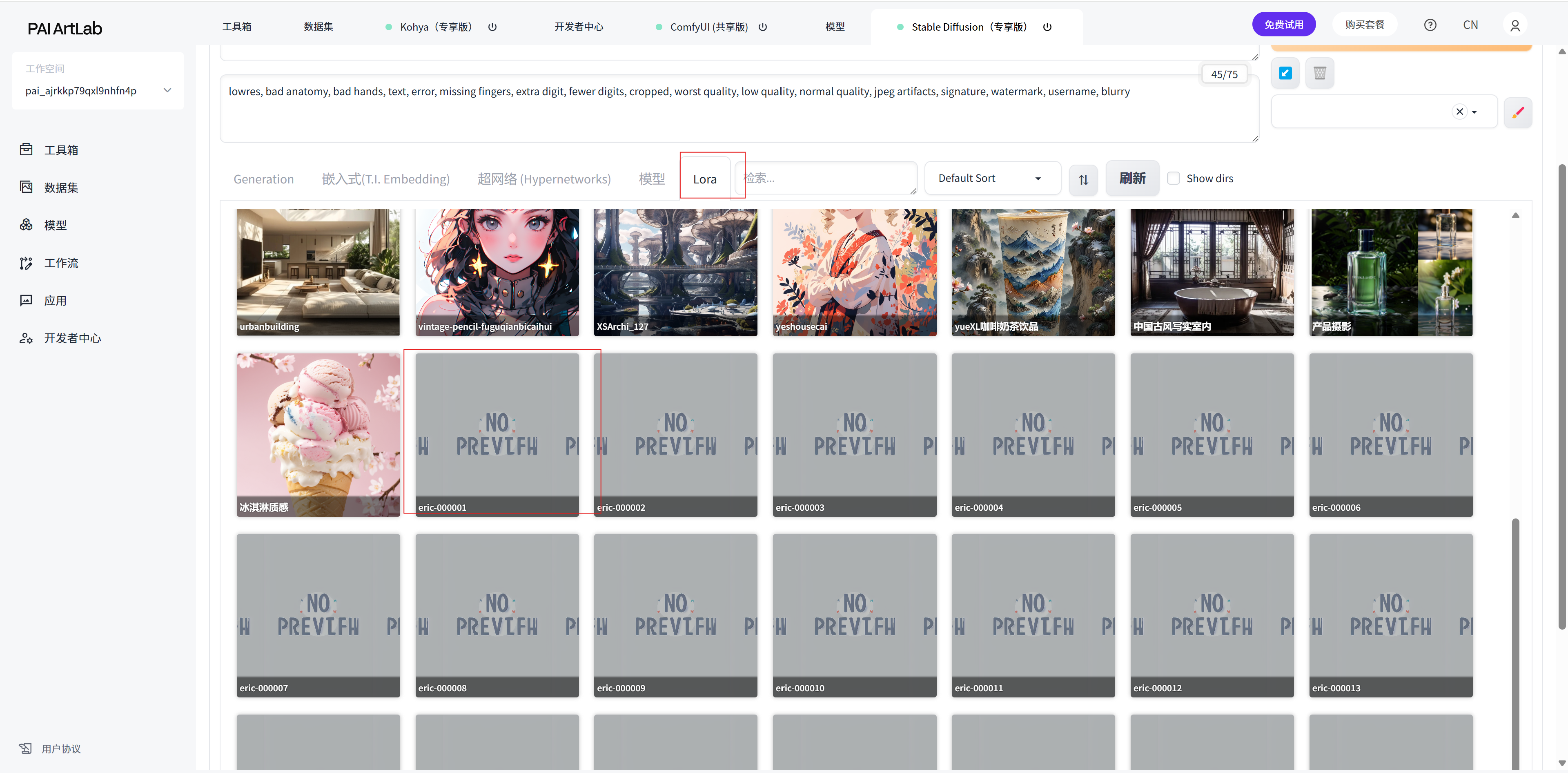Image resolution: width=1568 pixels, height=773 pixels.
Task: Expand the Default Sort dropdown
Action: coord(991,179)
